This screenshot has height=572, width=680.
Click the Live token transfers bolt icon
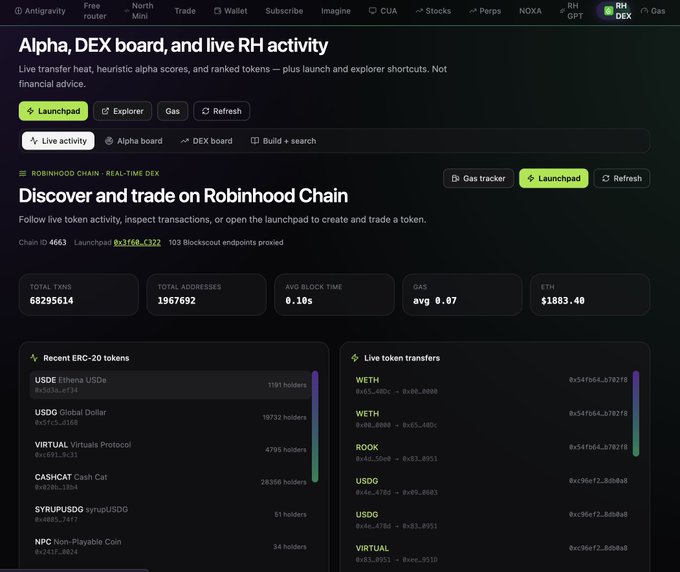[x=355, y=358]
